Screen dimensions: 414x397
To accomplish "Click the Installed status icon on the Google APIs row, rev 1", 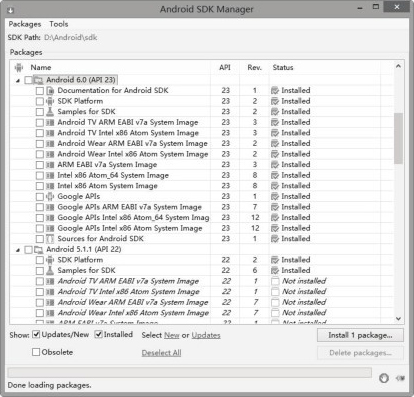I will (x=275, y=196).
